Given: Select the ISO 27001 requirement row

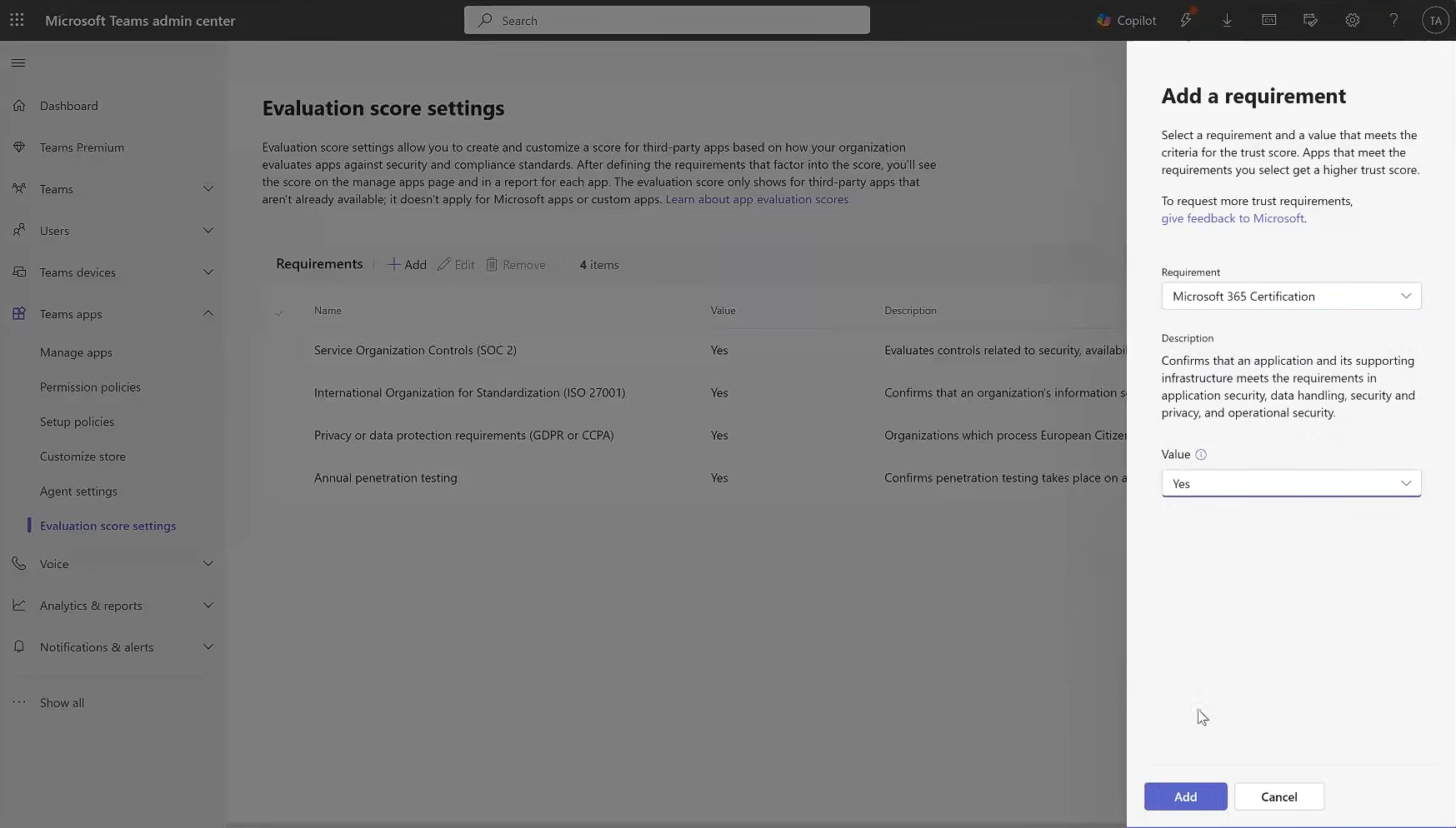Looking at the screenshot, I should point(696,392).
